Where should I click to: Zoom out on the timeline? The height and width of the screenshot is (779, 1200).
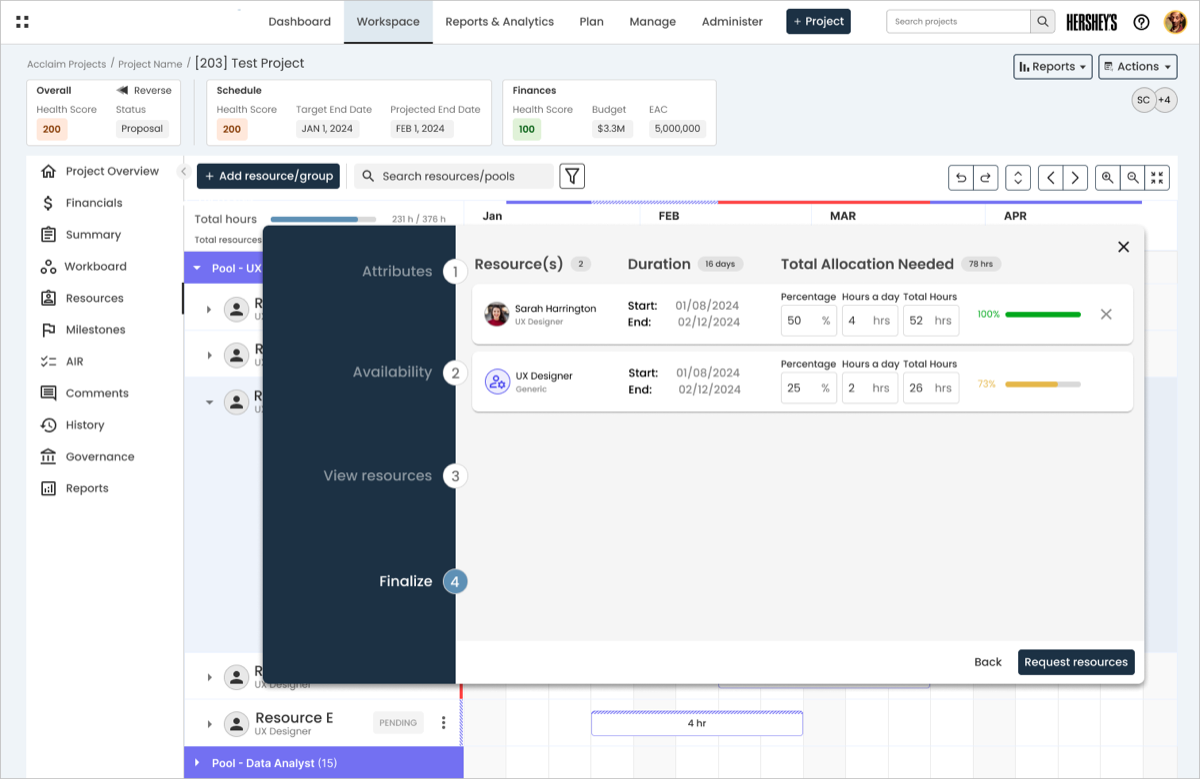pos(1132,177)
